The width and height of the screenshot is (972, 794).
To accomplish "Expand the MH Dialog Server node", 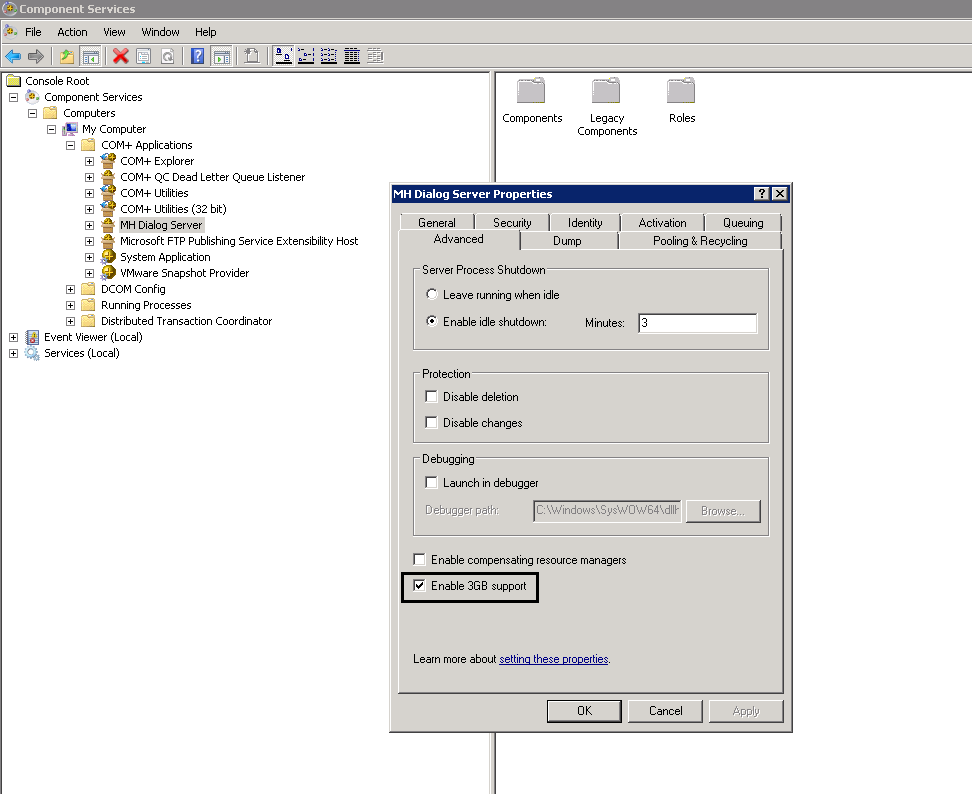I will [90, 226].
